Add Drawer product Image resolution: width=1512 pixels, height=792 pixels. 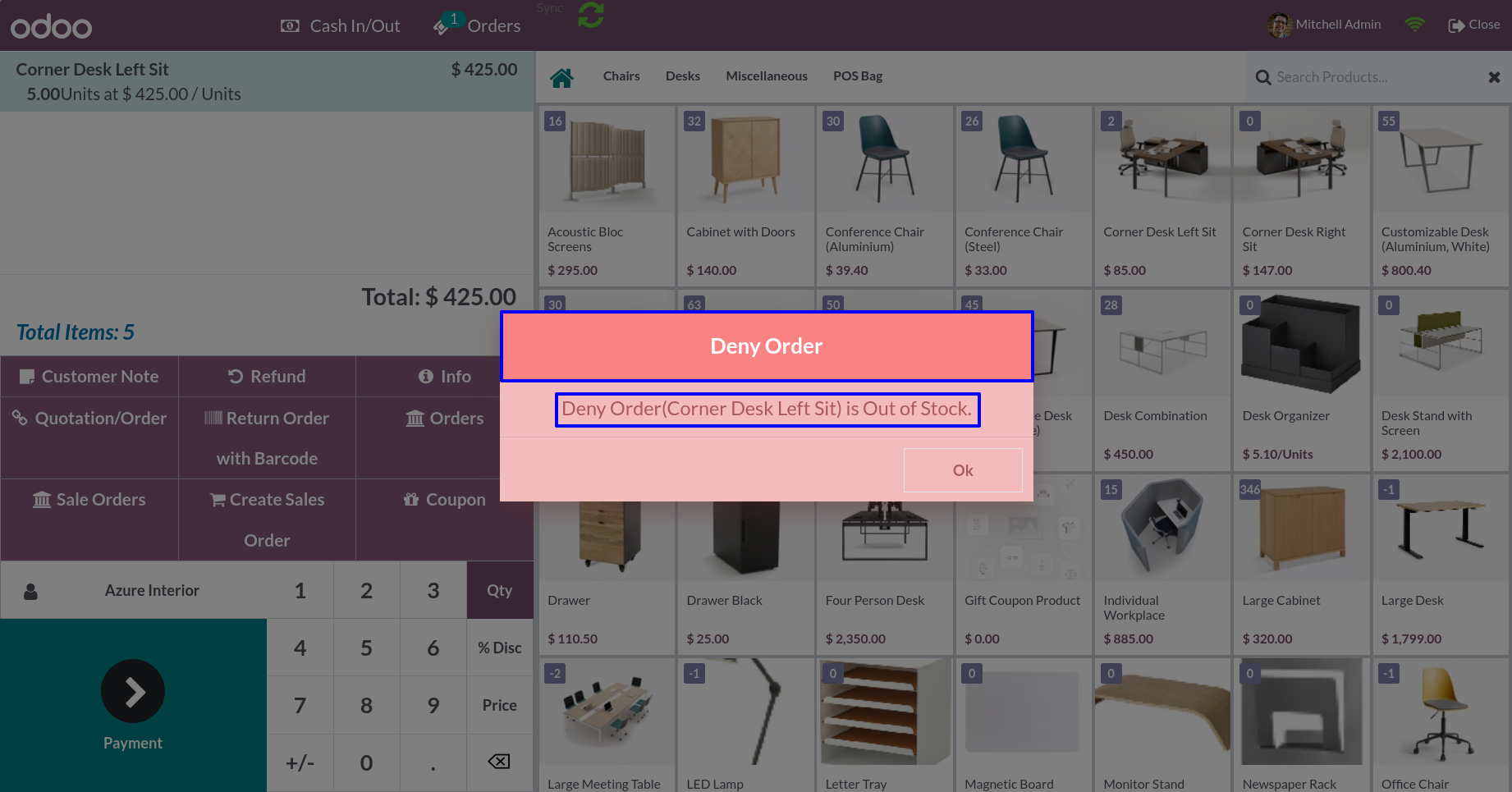(607, 579)
